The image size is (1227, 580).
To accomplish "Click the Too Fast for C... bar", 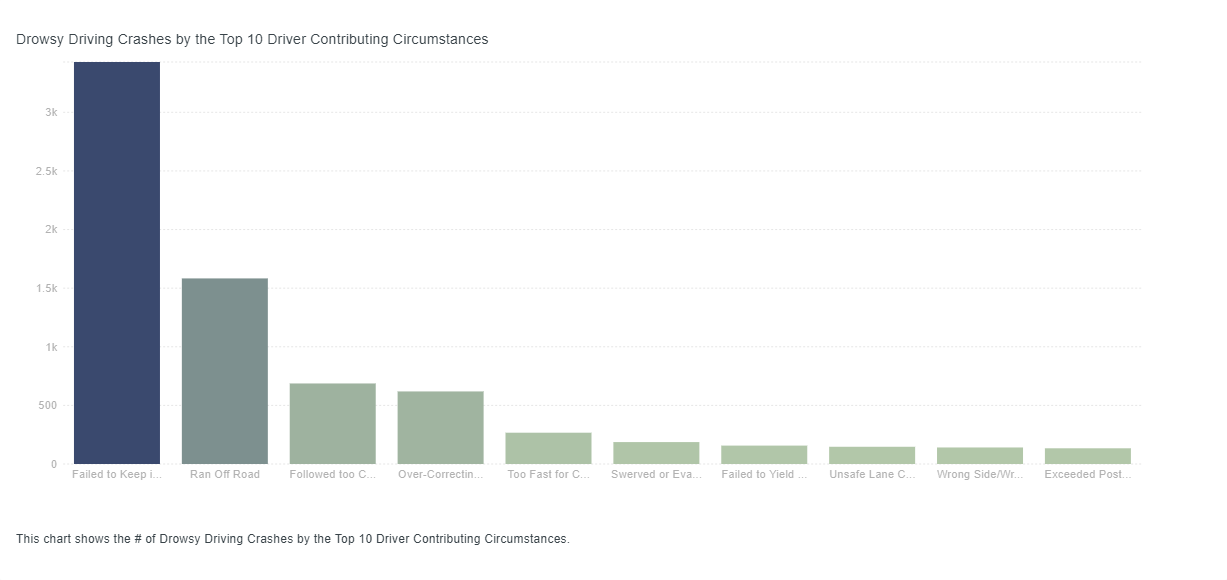I will [549, 448].
